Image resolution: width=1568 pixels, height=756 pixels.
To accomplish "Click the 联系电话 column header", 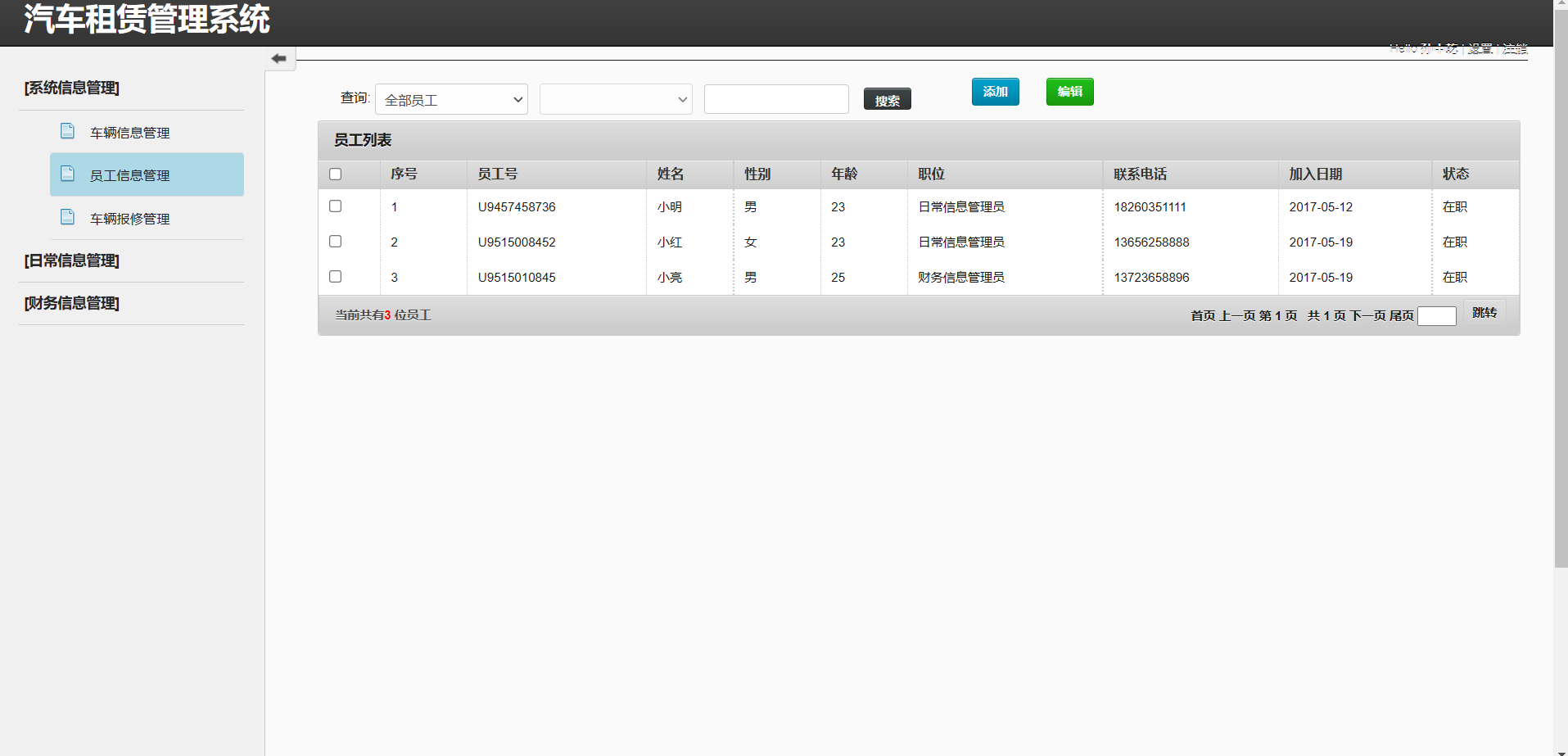I will (1141, 174).
